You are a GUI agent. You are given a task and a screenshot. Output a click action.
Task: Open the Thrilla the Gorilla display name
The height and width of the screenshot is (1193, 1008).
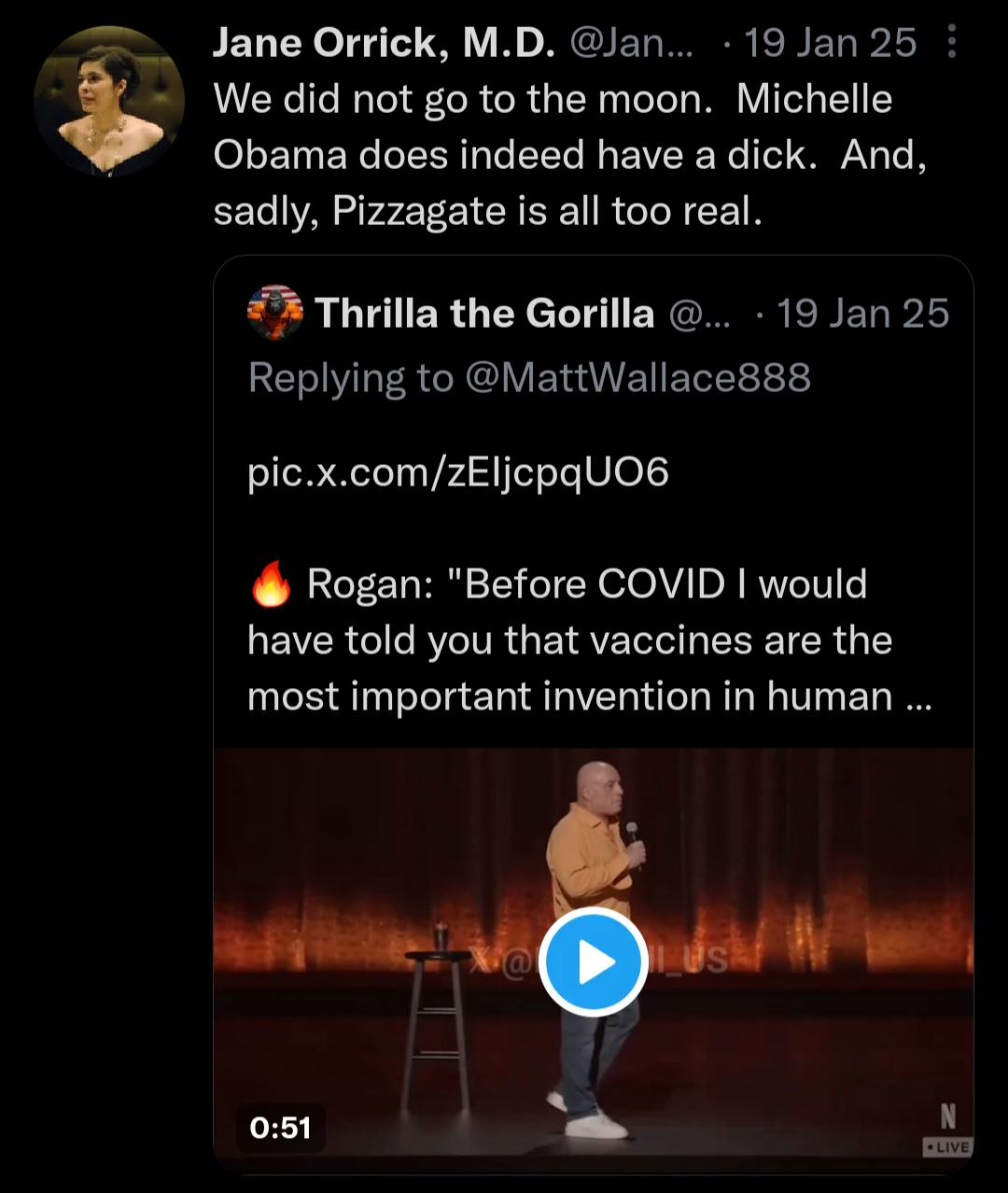(484, 314)
